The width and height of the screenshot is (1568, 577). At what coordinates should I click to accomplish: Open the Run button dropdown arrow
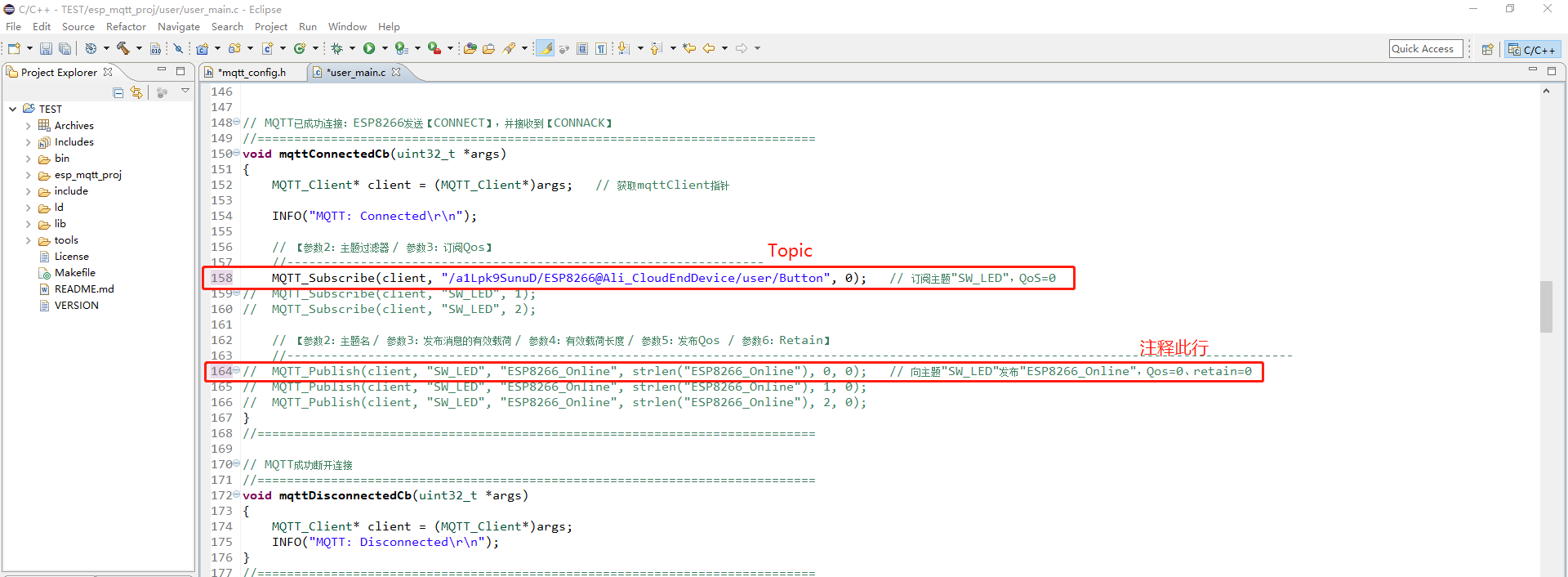(x=385, y=48)
